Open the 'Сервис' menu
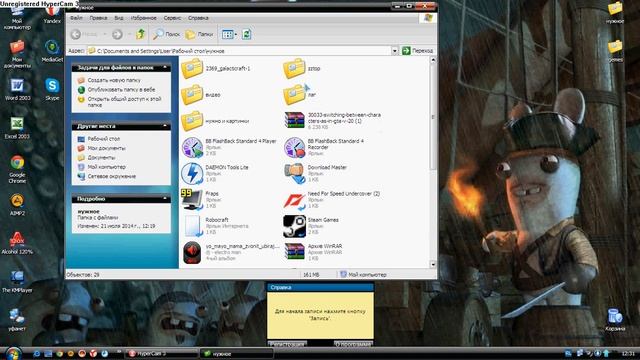Viewport: 640px width, 360px height. click(x=172, y=18)
